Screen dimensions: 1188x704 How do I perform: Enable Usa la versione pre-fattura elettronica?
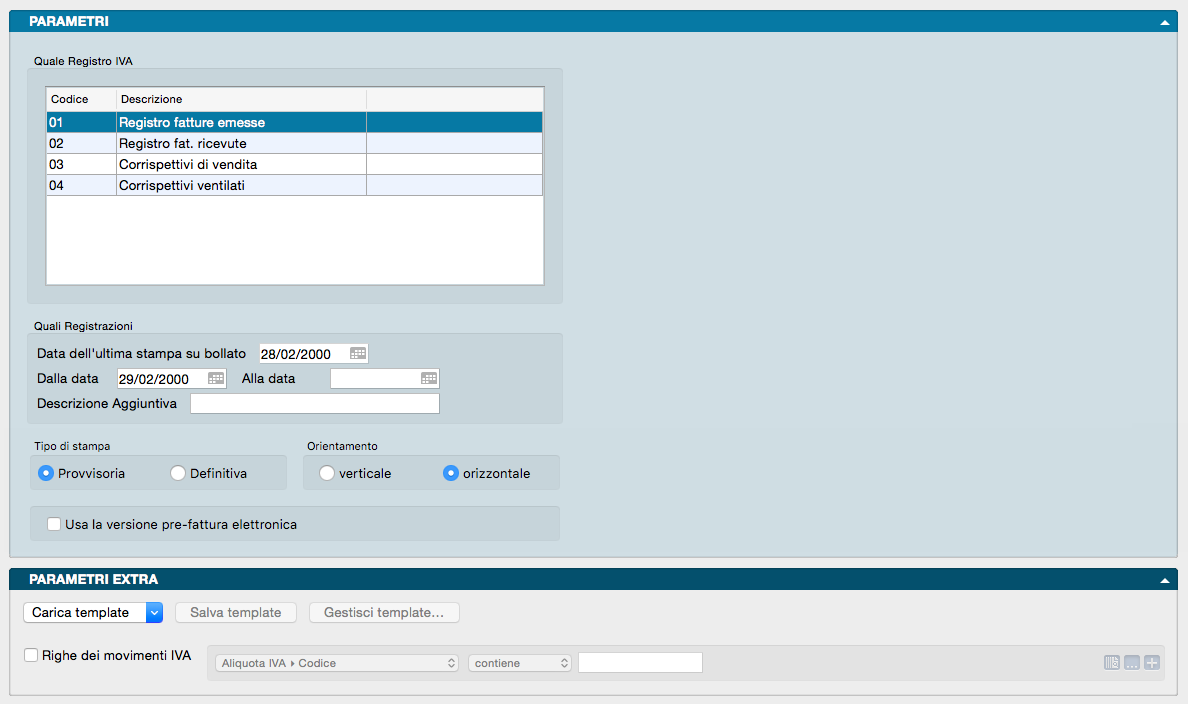coord(54,524)
